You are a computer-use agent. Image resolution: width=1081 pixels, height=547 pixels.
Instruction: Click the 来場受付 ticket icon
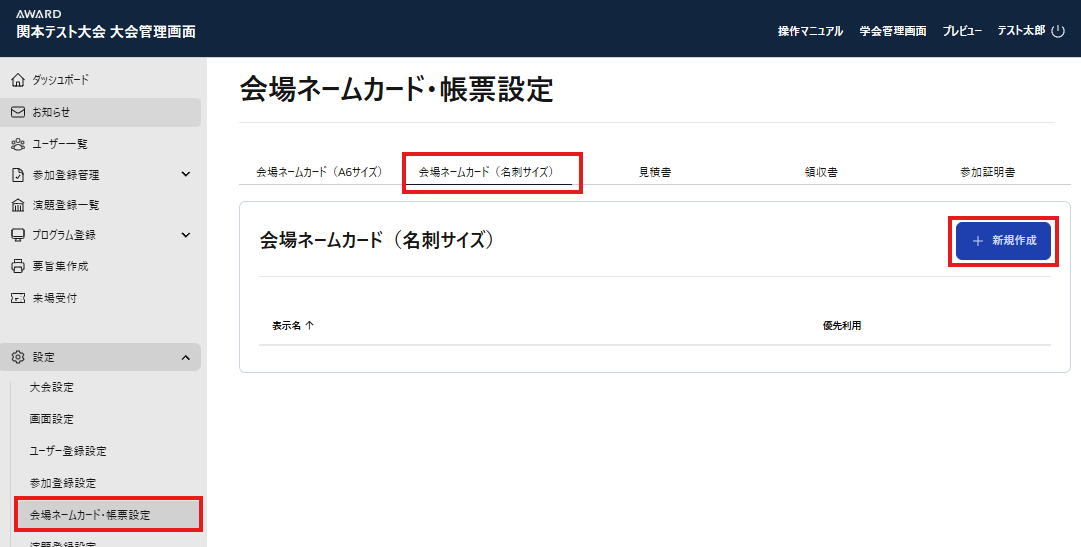[x=17, y=298]
